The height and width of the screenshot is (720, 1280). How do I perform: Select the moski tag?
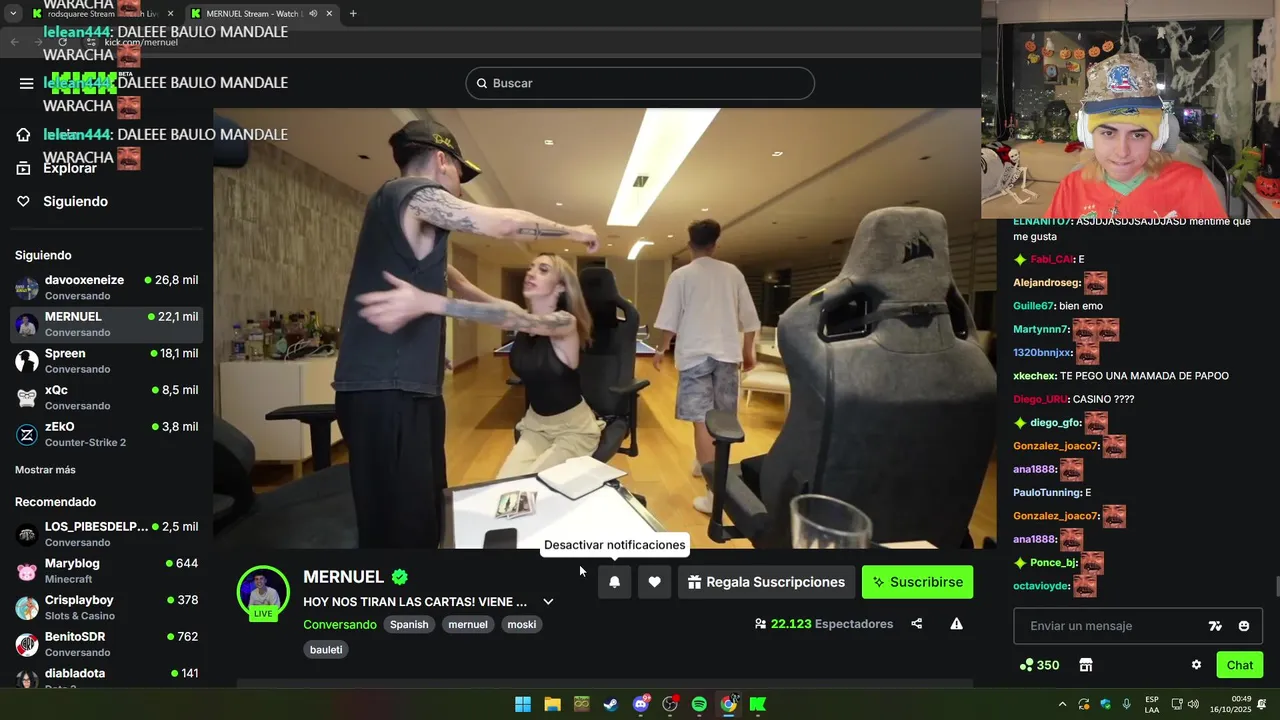click(x=522, y=624)
